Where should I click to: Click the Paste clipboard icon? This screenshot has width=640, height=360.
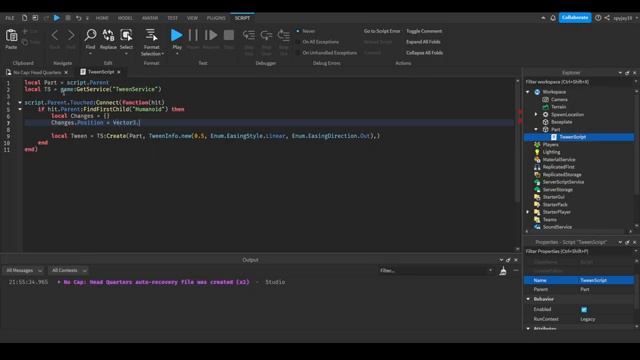(11, 36)
